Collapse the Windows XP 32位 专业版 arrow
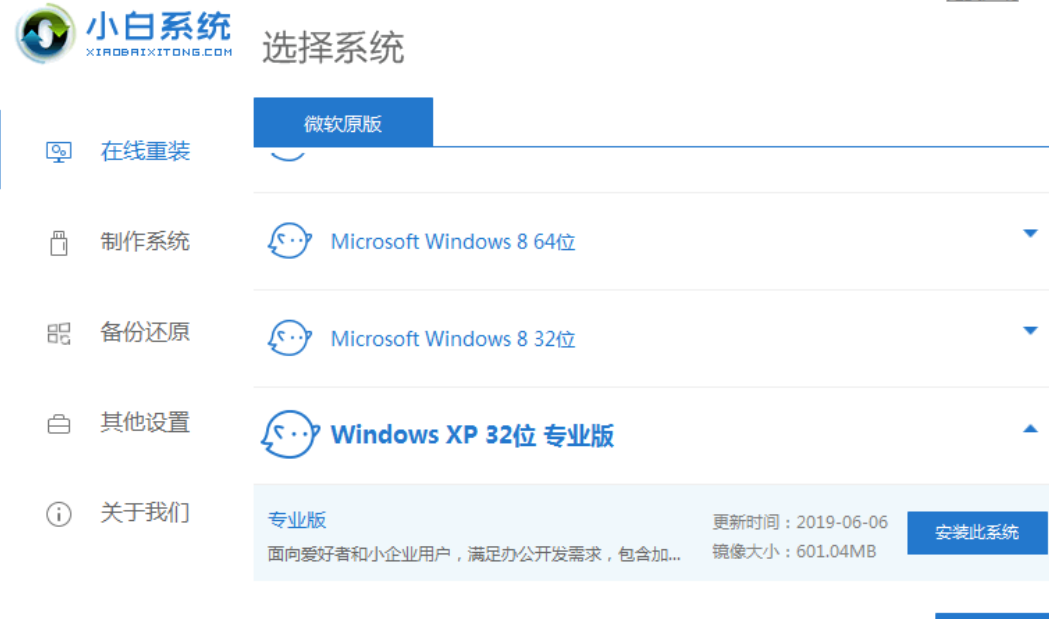Screen dimensions: 1049x619 (x=1030, y=428)
